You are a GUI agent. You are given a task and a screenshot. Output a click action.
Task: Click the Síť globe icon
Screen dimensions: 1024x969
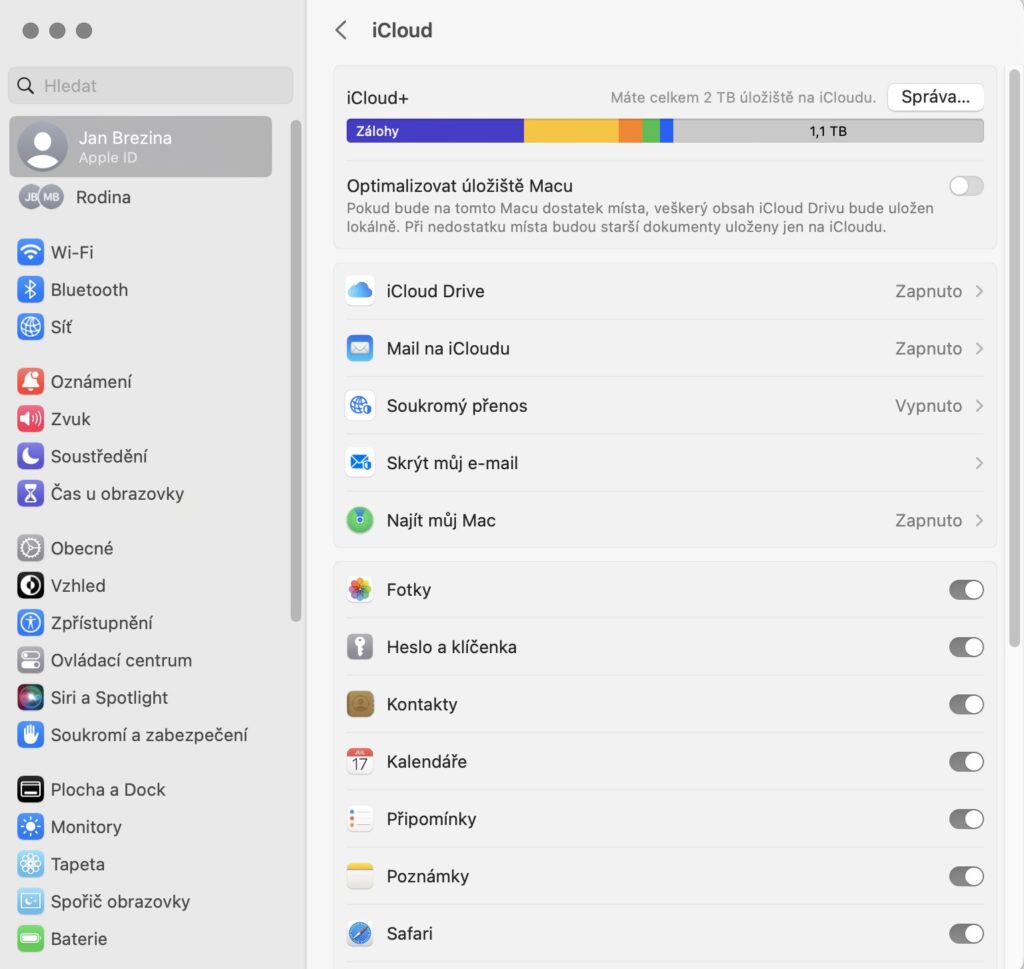30,326
